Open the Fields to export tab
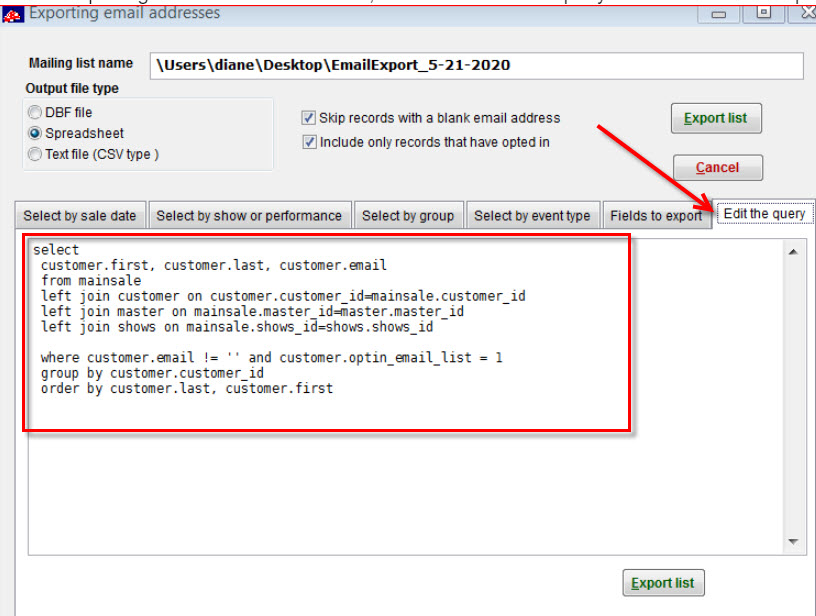 656,215
